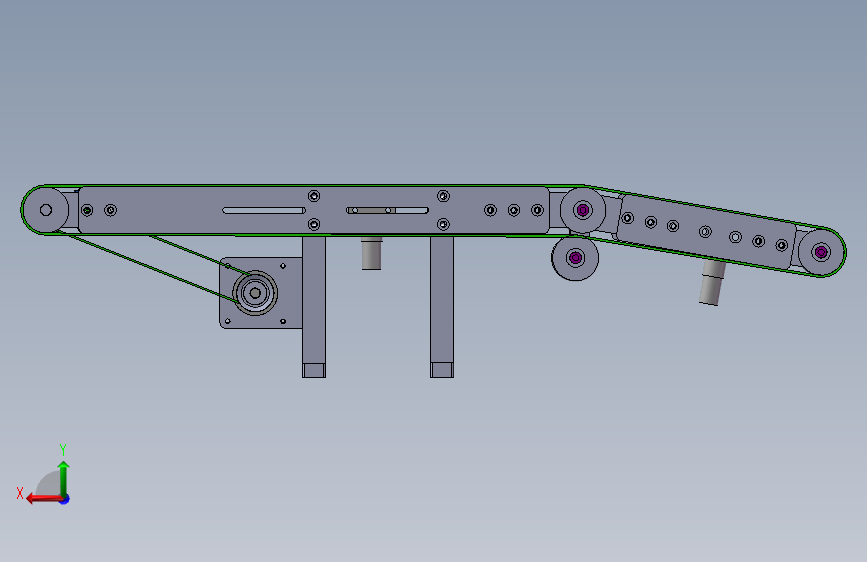Select the left vertical support leg
The width and height of the screenshot is (867, 562).
(314, 307)
